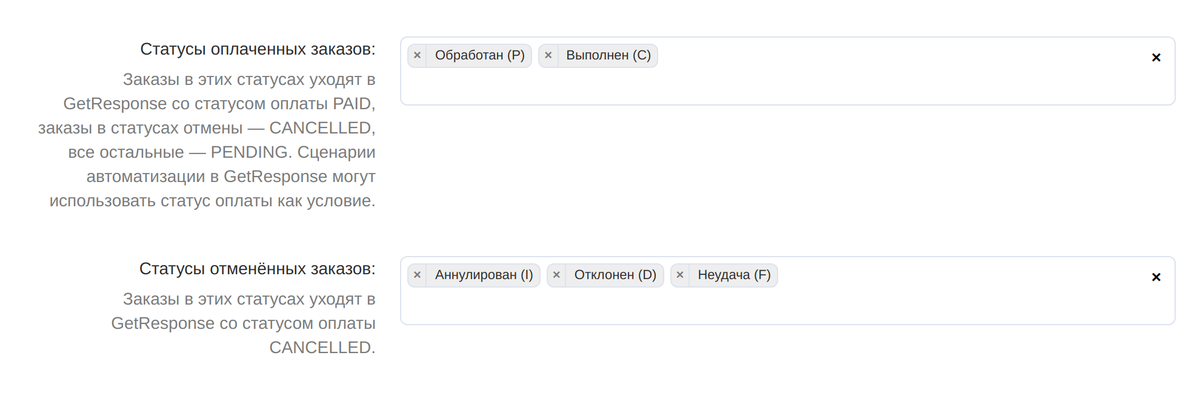Open the cancelled statuses multiselect field

[x=787, y=290]
